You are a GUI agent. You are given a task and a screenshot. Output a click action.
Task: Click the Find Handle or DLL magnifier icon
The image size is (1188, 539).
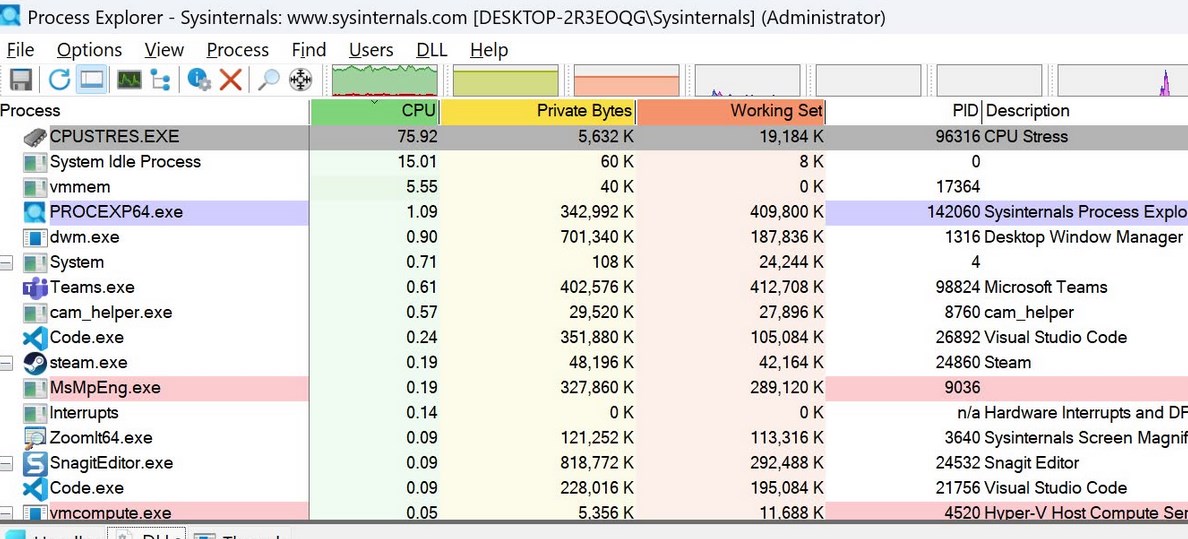click(268, 79)
